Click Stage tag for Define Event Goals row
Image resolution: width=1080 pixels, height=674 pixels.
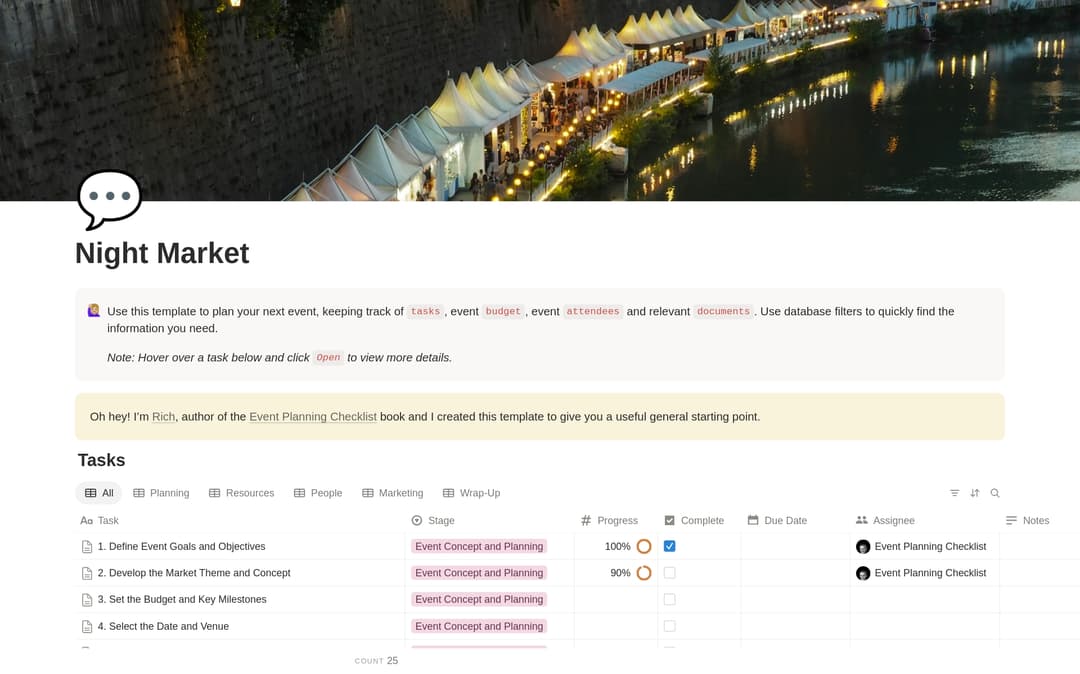tap(479, 547)
